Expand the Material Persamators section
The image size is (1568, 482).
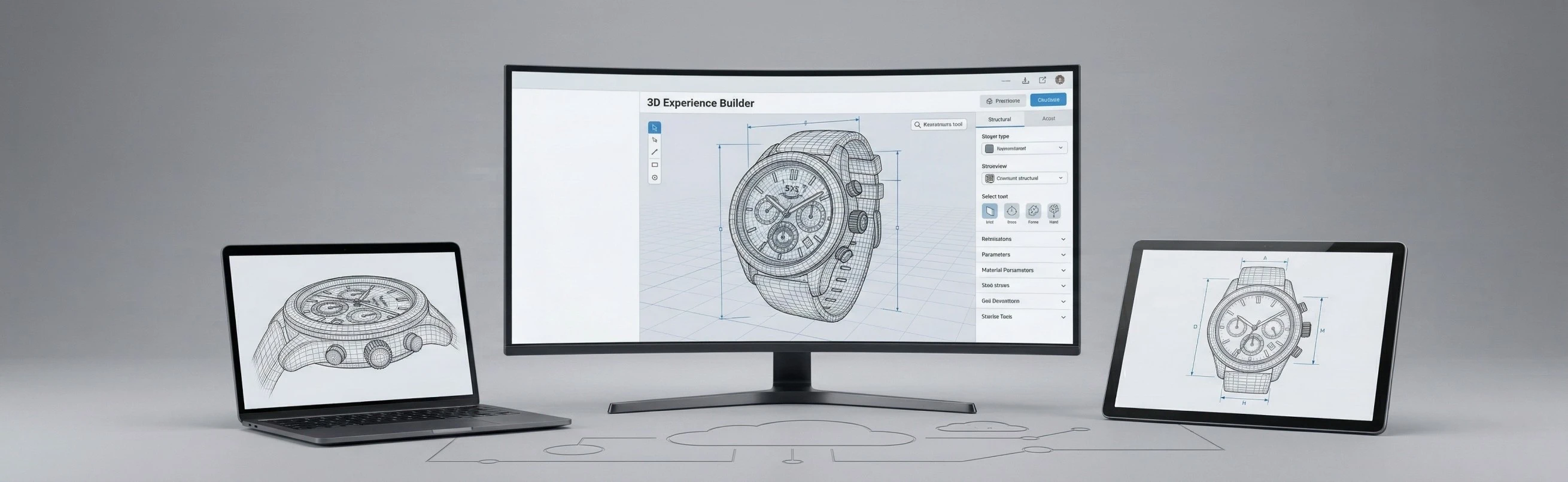tap(1023, 270)
